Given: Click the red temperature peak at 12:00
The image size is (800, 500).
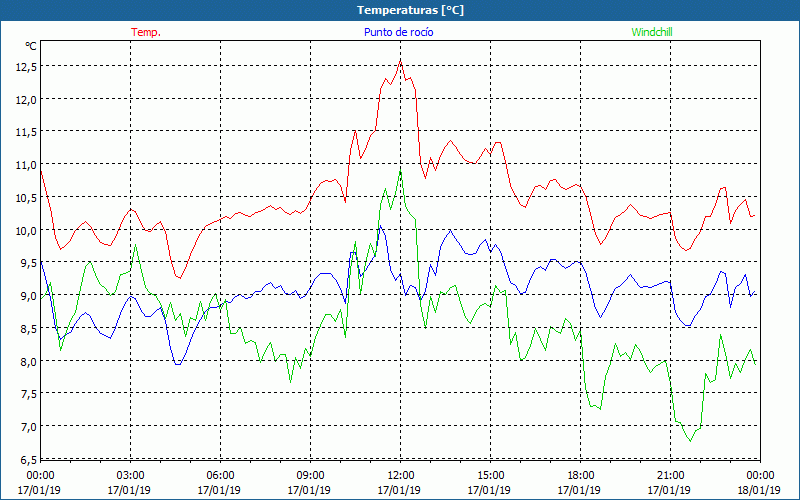Looking at the screenshot, I should point(401,61).
